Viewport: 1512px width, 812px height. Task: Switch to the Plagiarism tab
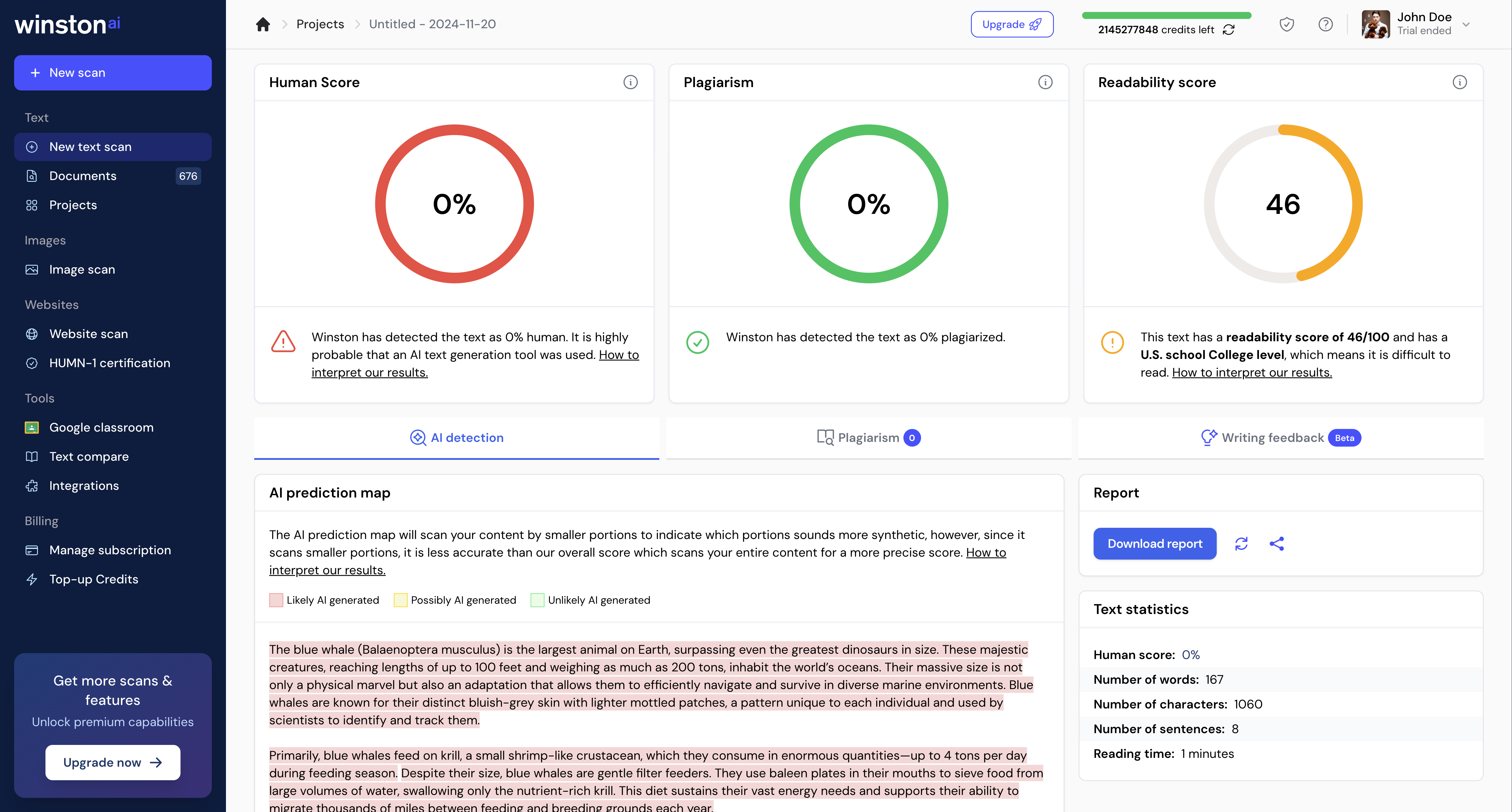(869, 438)
